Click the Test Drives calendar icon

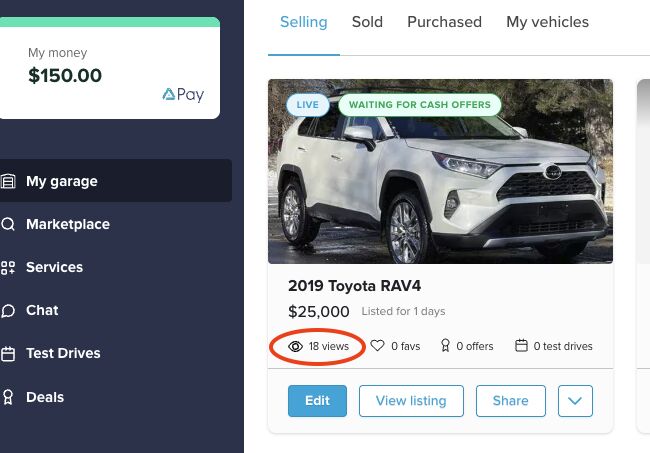(x=8, y=354)
